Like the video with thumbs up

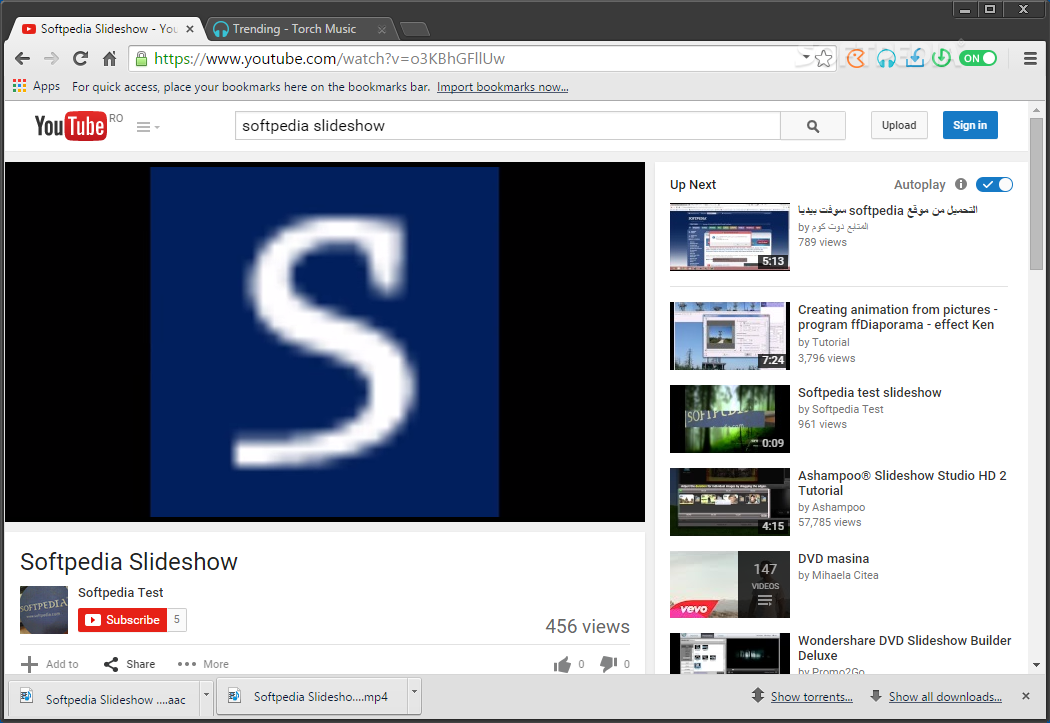point(562,664)
